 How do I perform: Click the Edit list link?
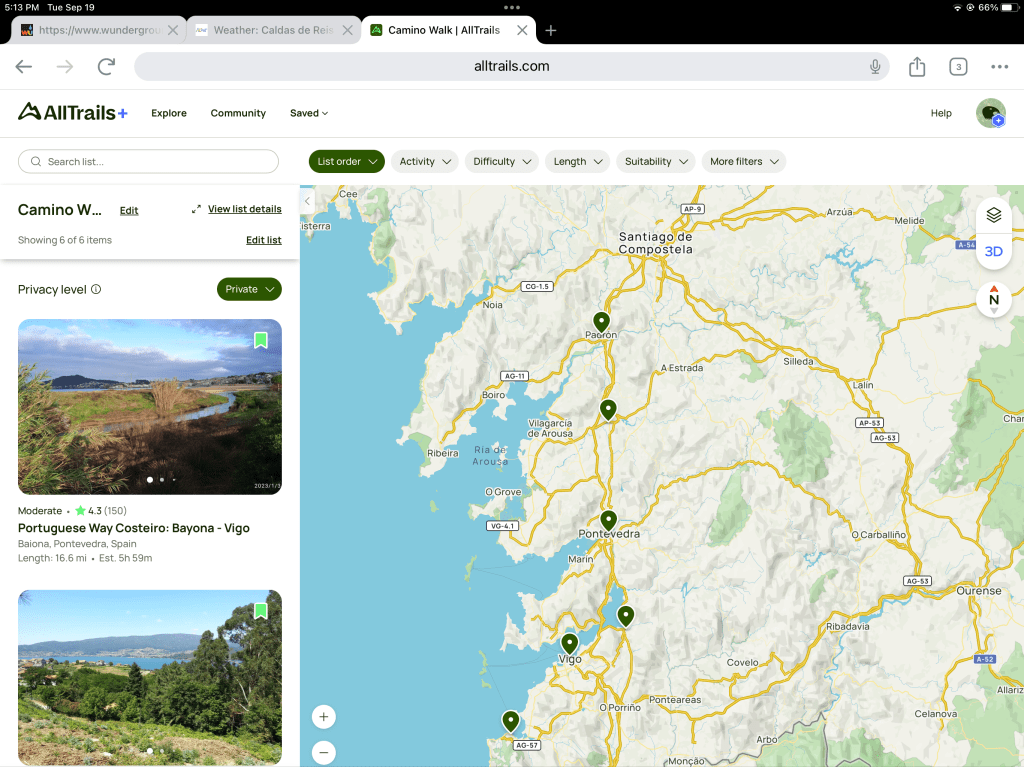coord(264,240)
